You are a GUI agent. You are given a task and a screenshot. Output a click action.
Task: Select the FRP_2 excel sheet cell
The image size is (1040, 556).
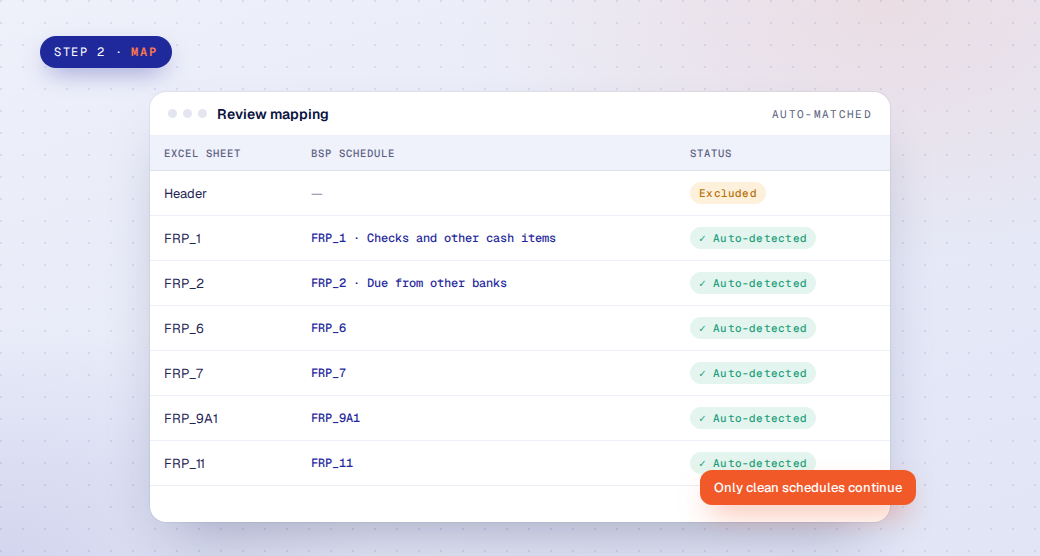click(184, 283)
